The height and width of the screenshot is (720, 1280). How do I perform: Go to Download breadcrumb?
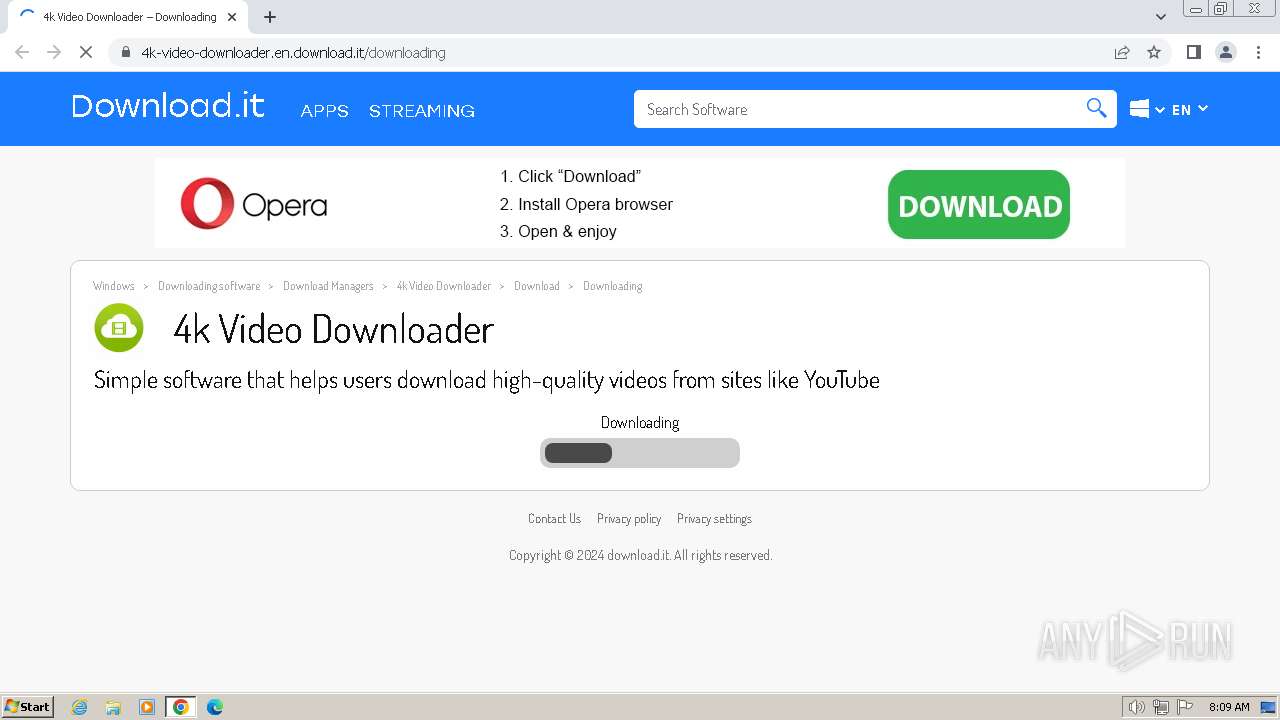pyautogui.click(x=537, y=286)
